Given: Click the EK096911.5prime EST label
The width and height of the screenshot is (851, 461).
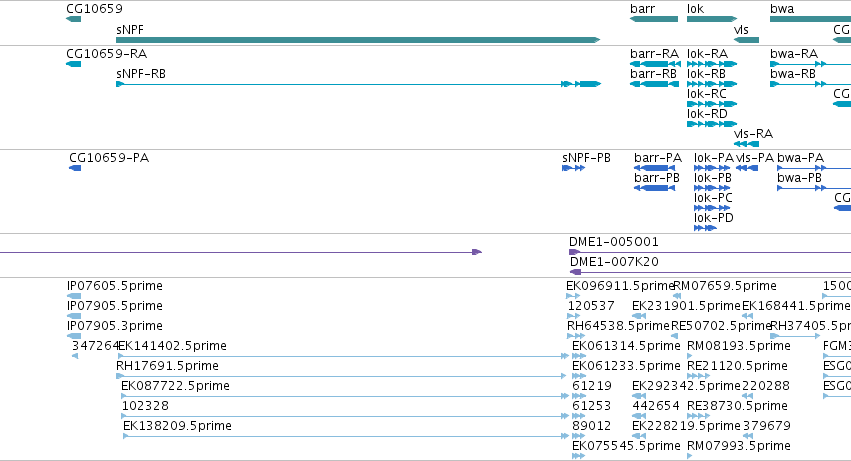Looking at the screenshot, I should pyautogui.click(x=619, y=286).
